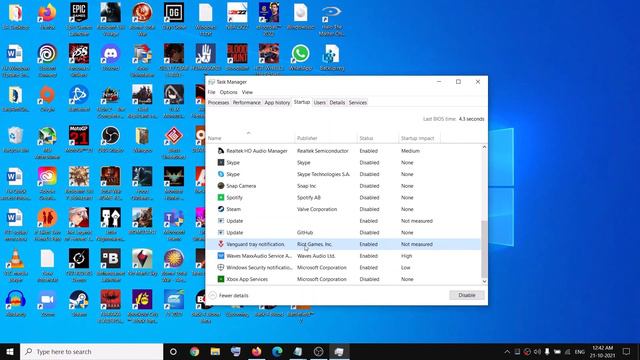
Task: Open Microsoft Edge from the taskbar
Action: pos(277,351)
